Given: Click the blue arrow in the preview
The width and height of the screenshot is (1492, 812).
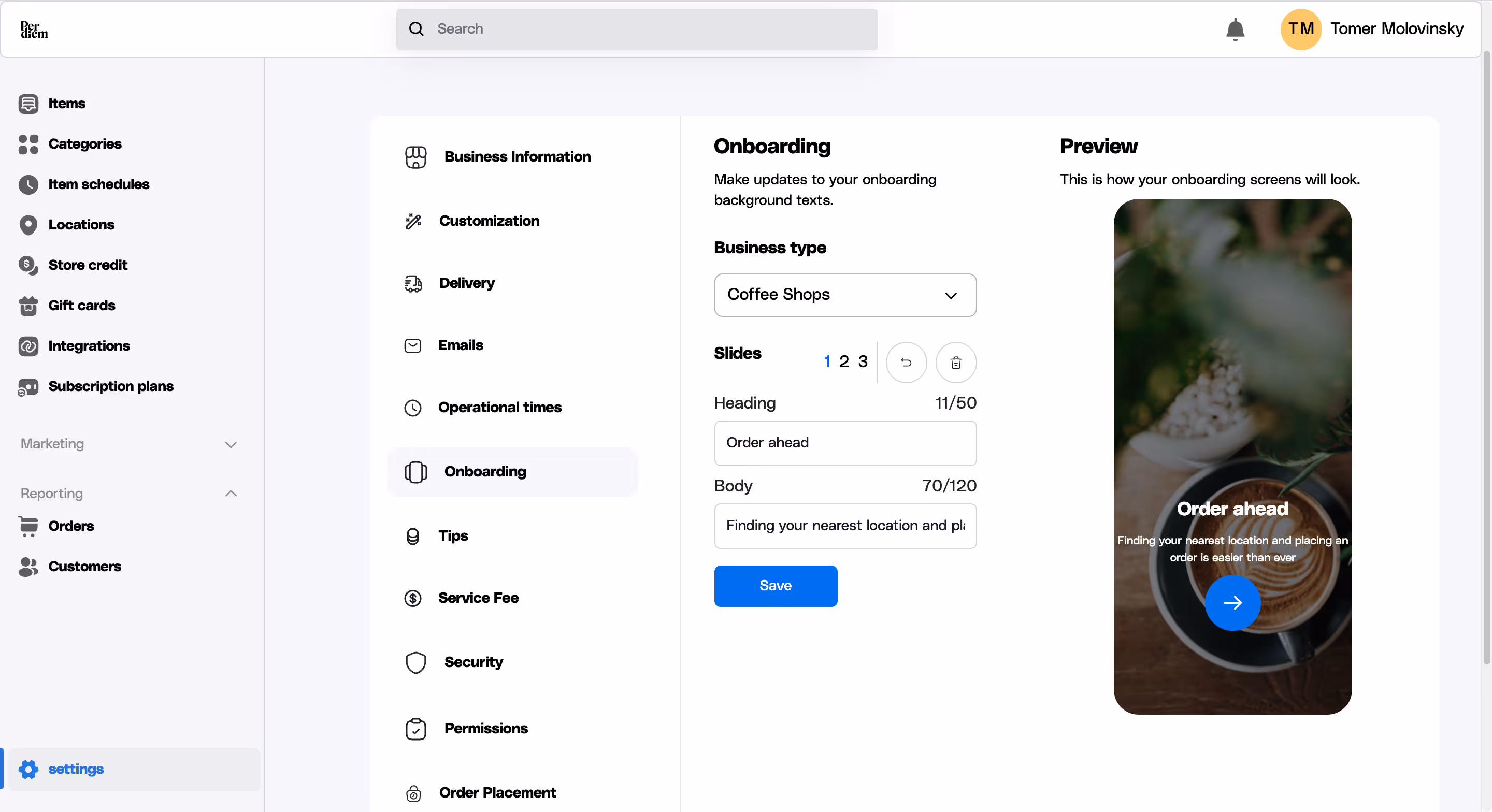Looking at the screenshot, I should 1232,602.
